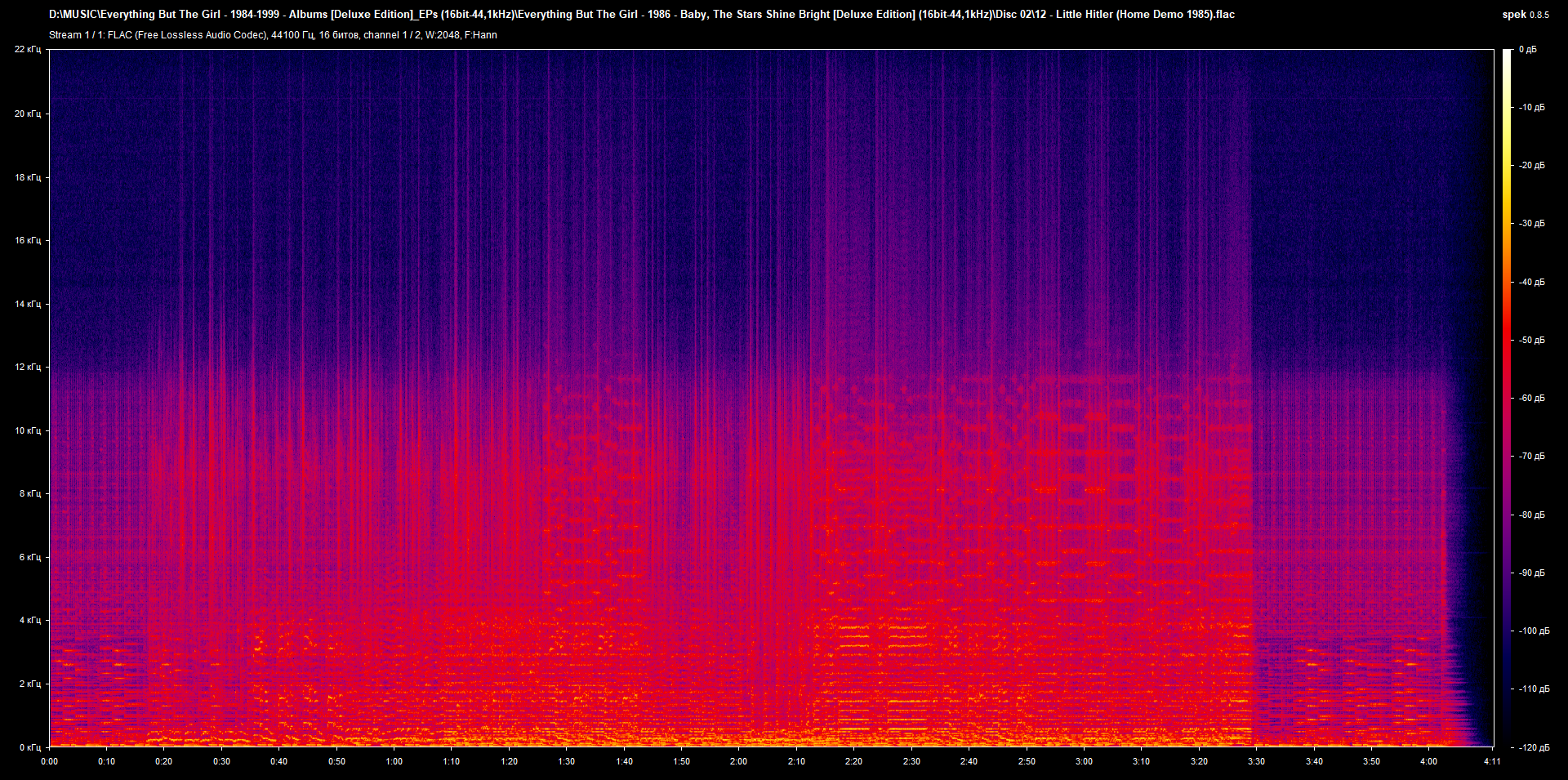The height and width of the screenshot is (780, 1568).
Task: Click the 16 кГц frequency label
Action: click(x=28, y=240)
